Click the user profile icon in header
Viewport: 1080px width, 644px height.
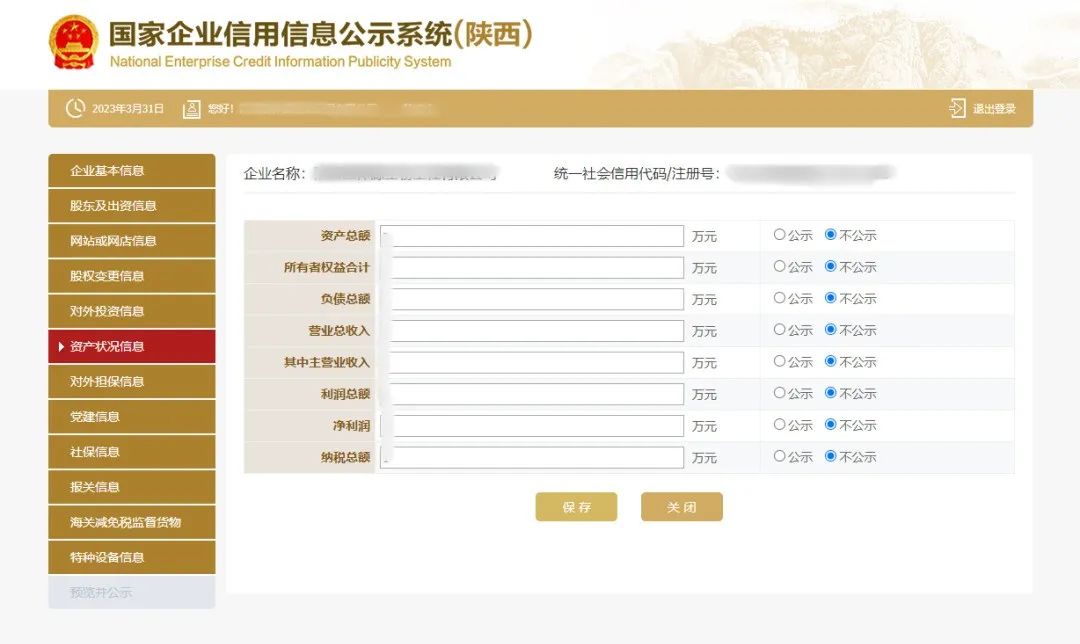(x=192, y=108)
